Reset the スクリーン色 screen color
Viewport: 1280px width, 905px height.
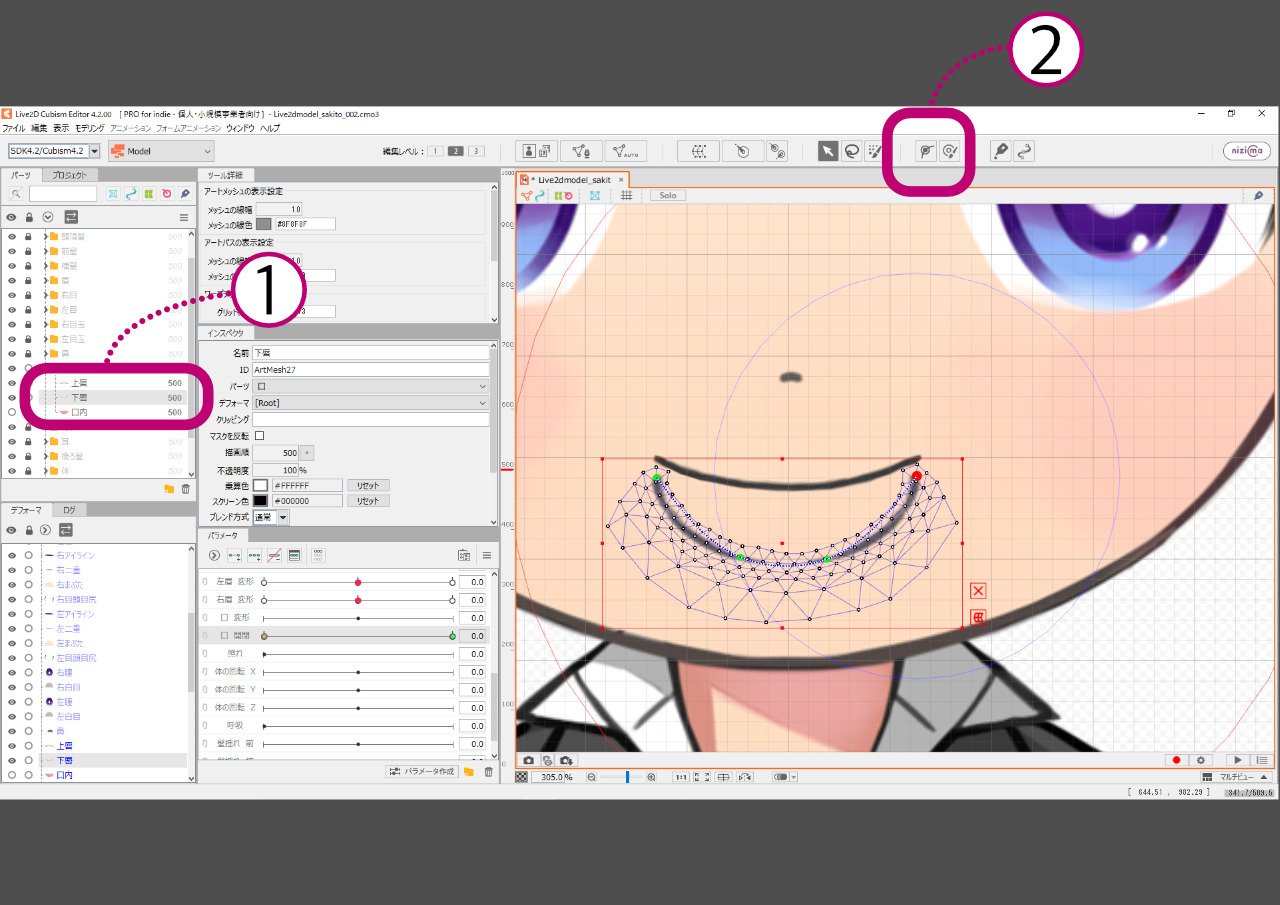[x=368, y=501]
